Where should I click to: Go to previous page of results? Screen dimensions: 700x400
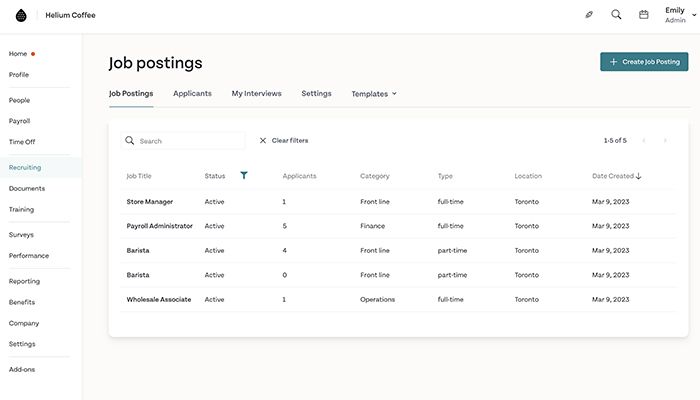click(x=644, y=141)
